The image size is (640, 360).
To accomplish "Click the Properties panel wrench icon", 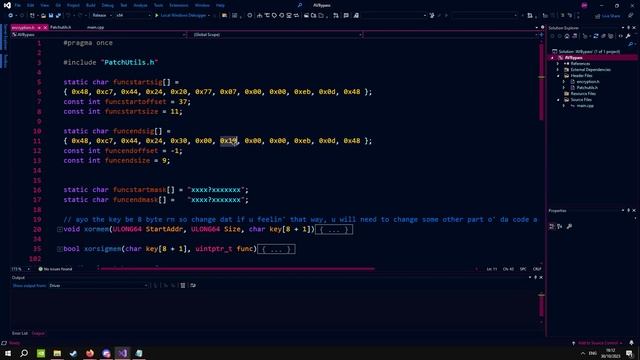I will (x=569, y=226).
